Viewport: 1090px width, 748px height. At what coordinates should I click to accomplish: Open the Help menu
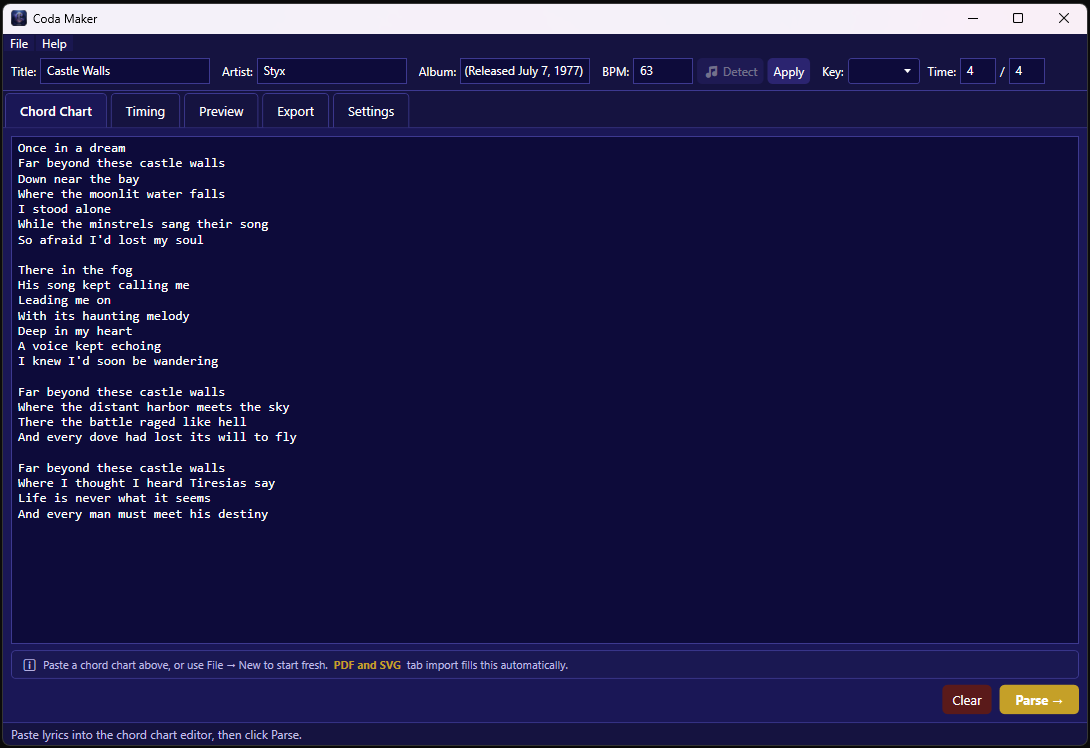(54, 44)
